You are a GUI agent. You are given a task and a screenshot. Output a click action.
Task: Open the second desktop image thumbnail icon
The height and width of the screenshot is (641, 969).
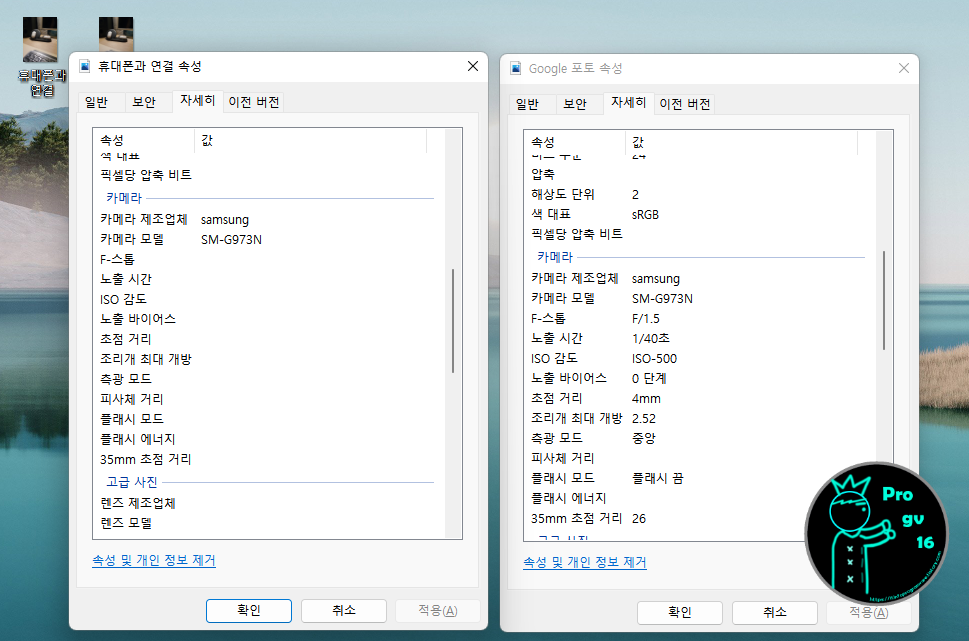116,35
